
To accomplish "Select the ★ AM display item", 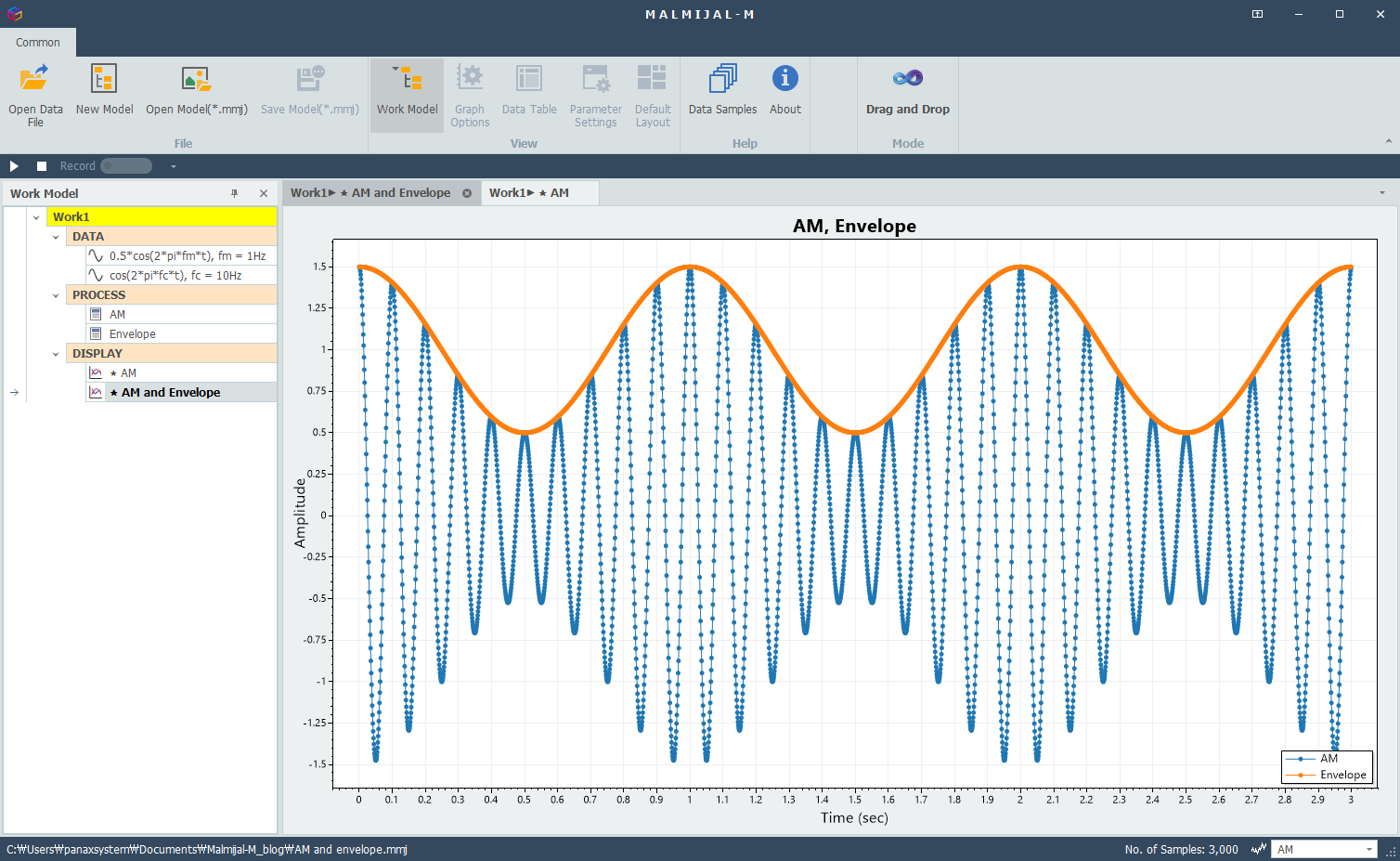I will coord(181,372).
